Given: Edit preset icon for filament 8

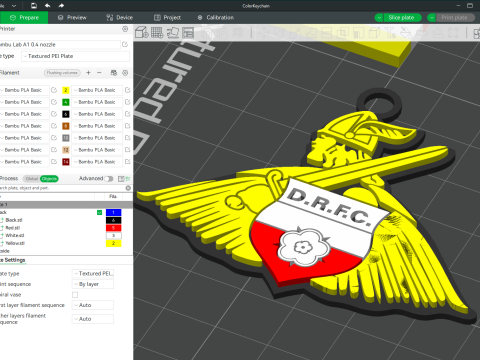Looking at the screenshot, I should point(127,126).
